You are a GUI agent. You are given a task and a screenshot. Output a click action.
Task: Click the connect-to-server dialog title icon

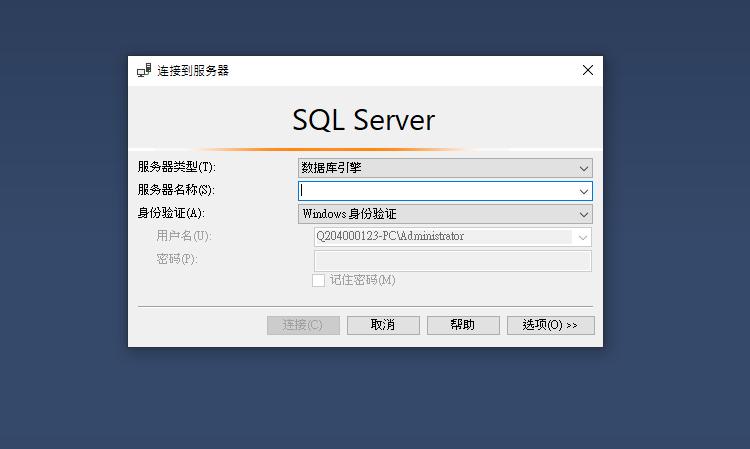[144, 70]
